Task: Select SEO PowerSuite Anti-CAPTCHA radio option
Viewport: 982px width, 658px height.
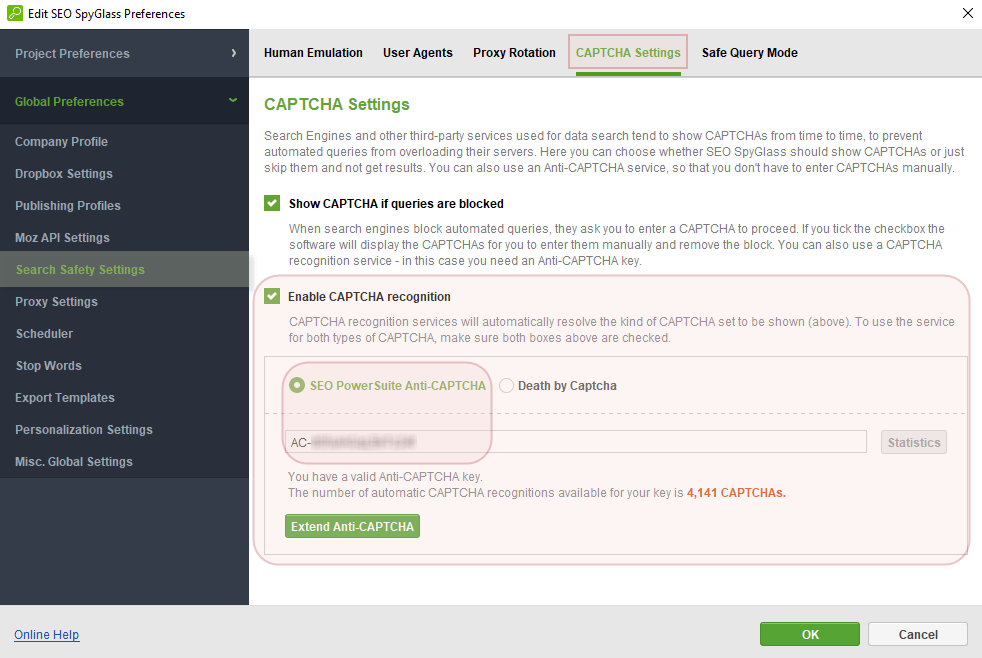Action: [296, 385]
